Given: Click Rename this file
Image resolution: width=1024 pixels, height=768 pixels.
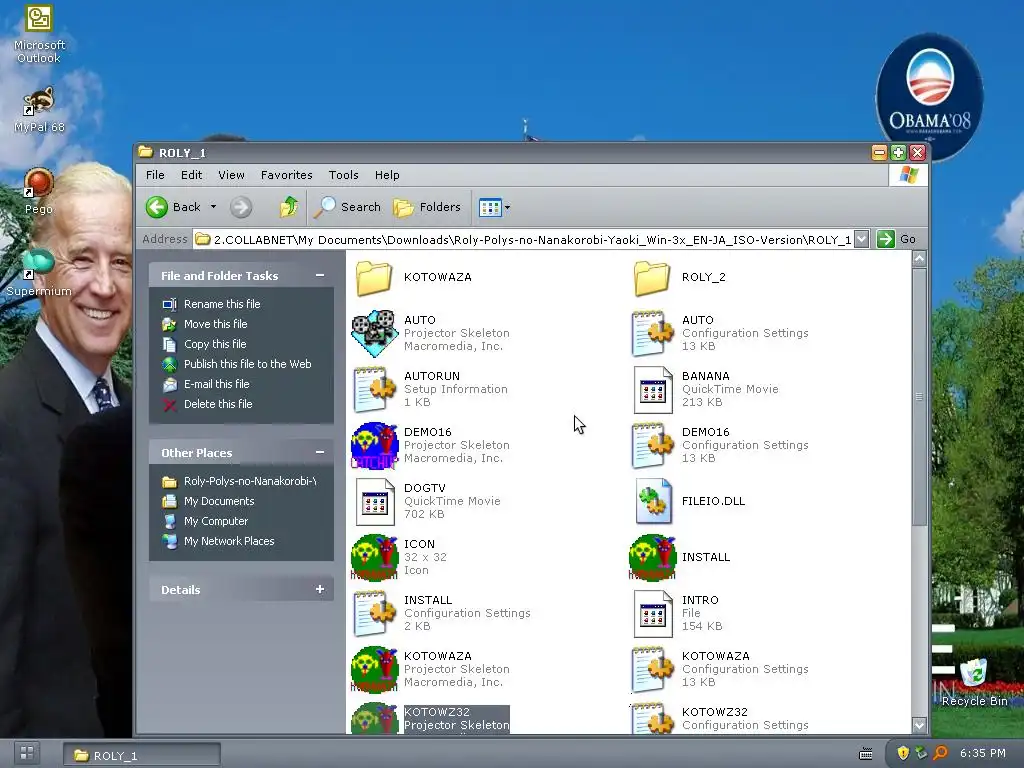Looking at the screenshot, I should [222, 304].
